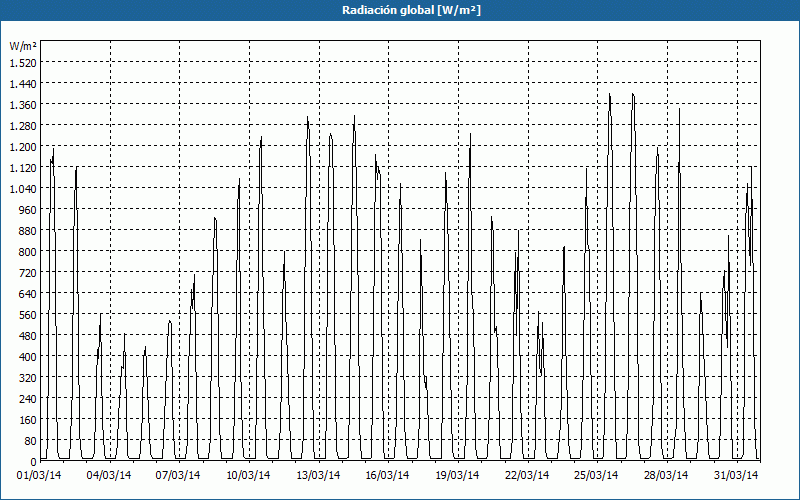
Task: Click the 1.040 y-axis label
Action: (23, 189)
